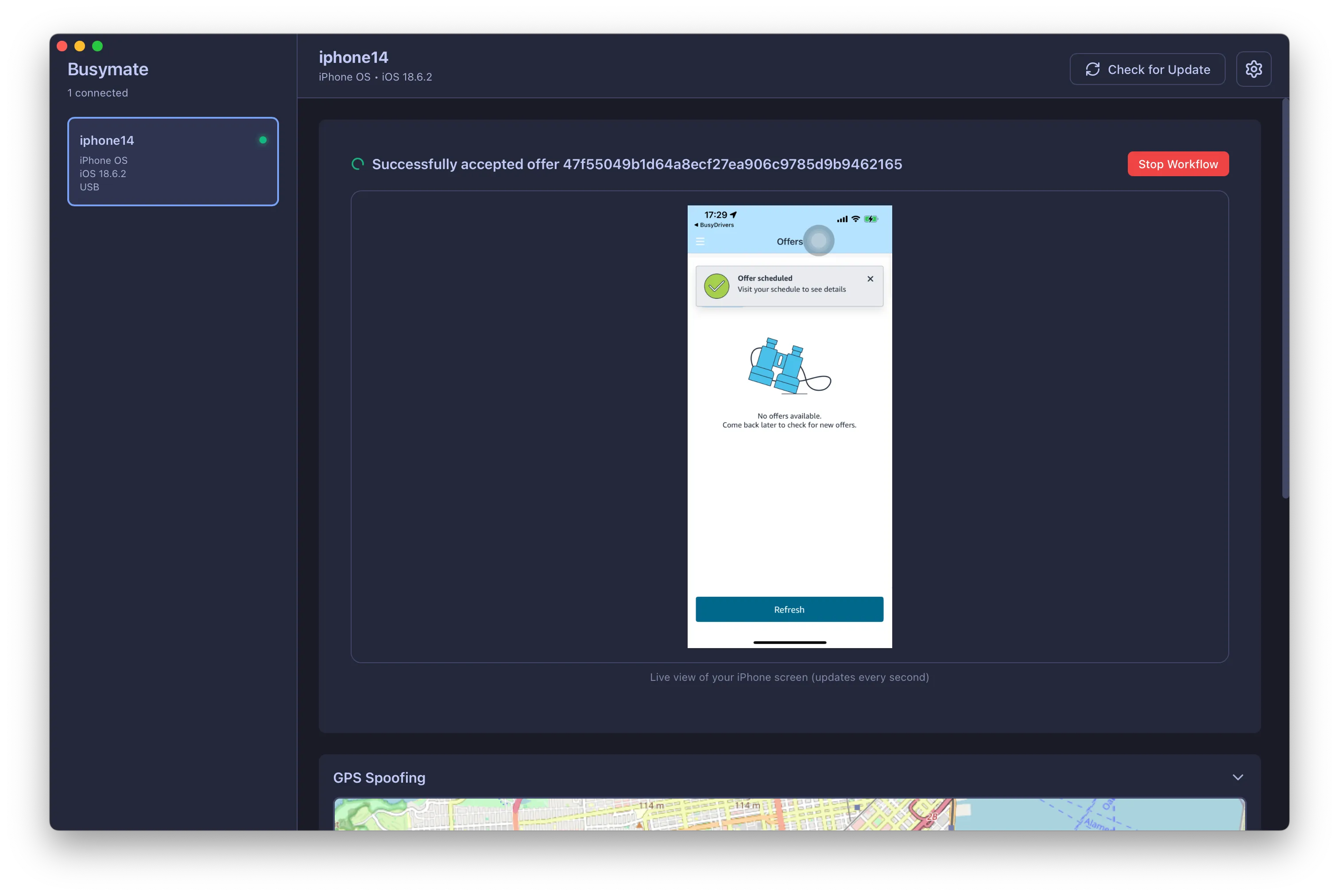
Task: Click the green connected status dot
Action: point(263,140)
